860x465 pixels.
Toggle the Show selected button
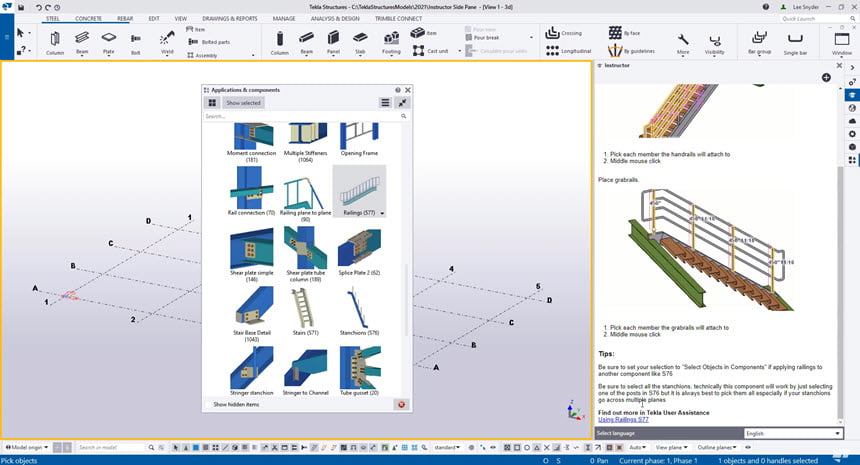[x=244, y=103]
